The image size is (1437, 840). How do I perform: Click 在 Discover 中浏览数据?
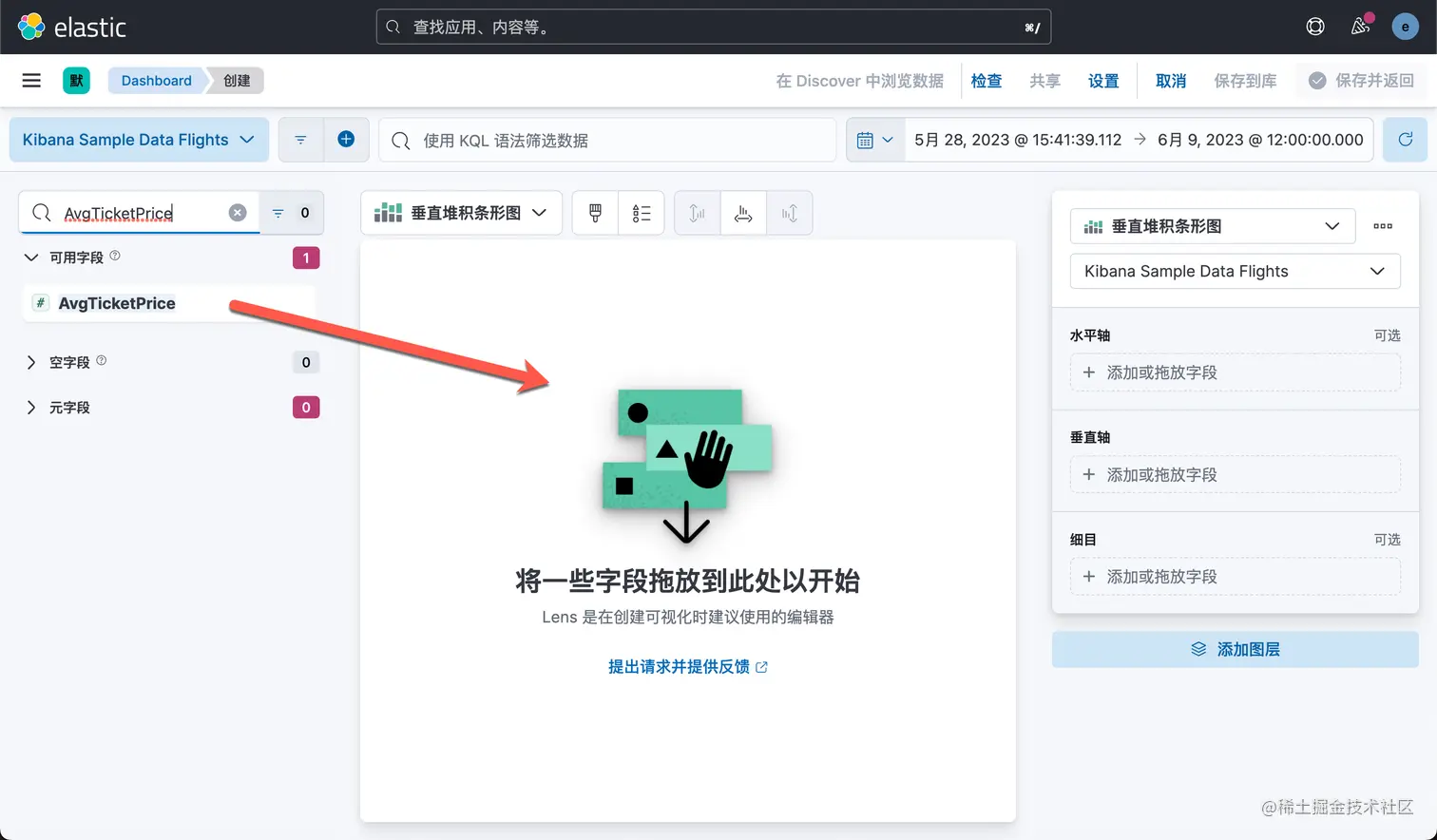[x=860, y=81]
